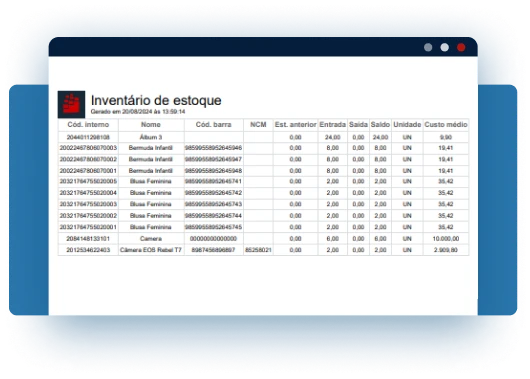Select the "Inventário de estoque" title

point(156,100)
